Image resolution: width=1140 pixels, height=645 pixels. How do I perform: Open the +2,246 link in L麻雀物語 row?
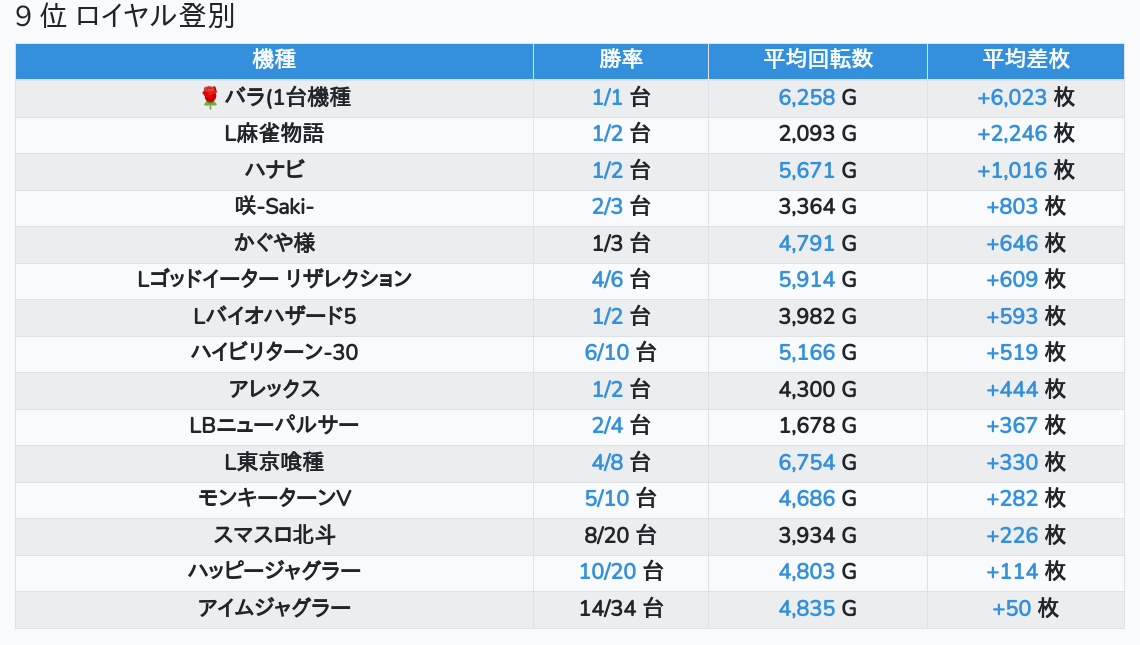[x=1011, y=134]
